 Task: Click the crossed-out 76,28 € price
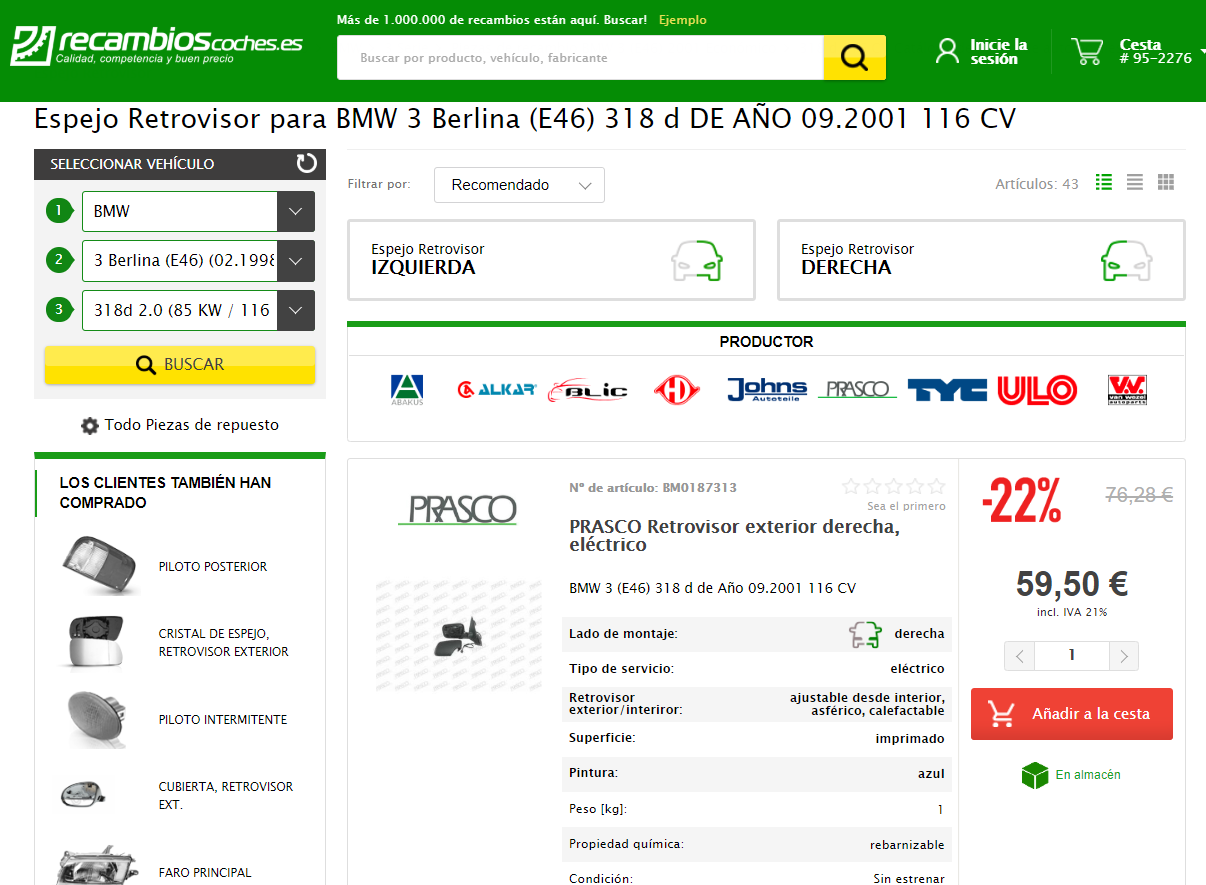[x=1139, y=494]
